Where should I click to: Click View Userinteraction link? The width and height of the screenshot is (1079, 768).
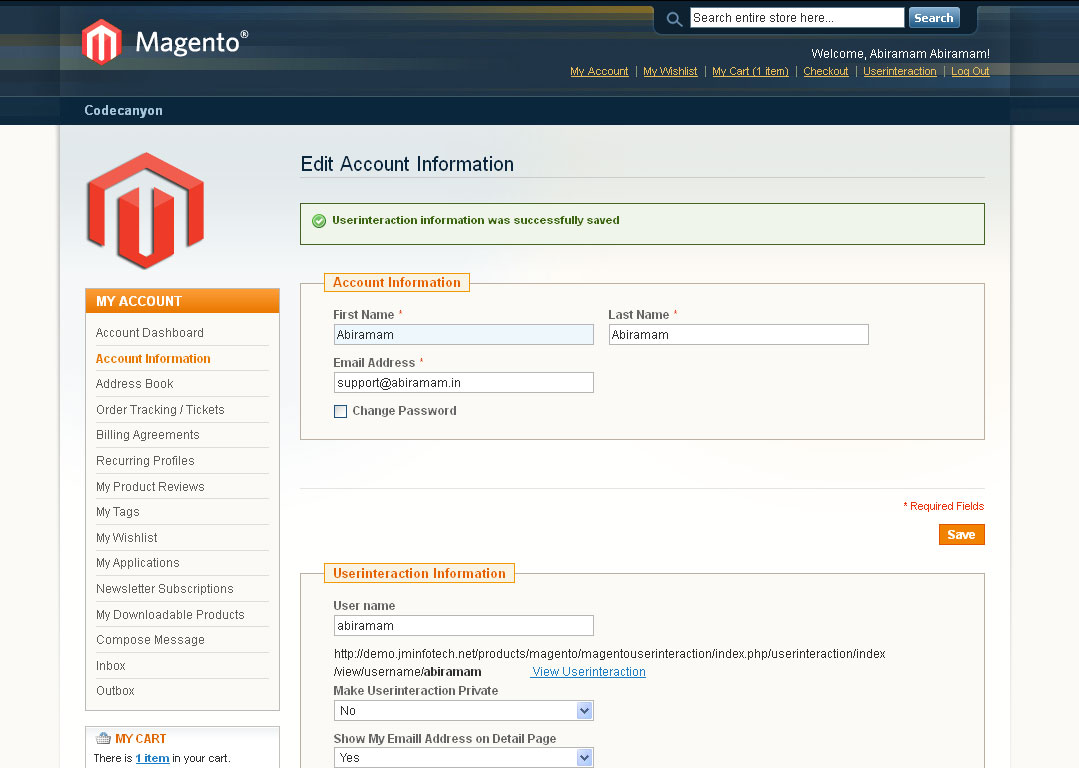[x=588, y=672]
